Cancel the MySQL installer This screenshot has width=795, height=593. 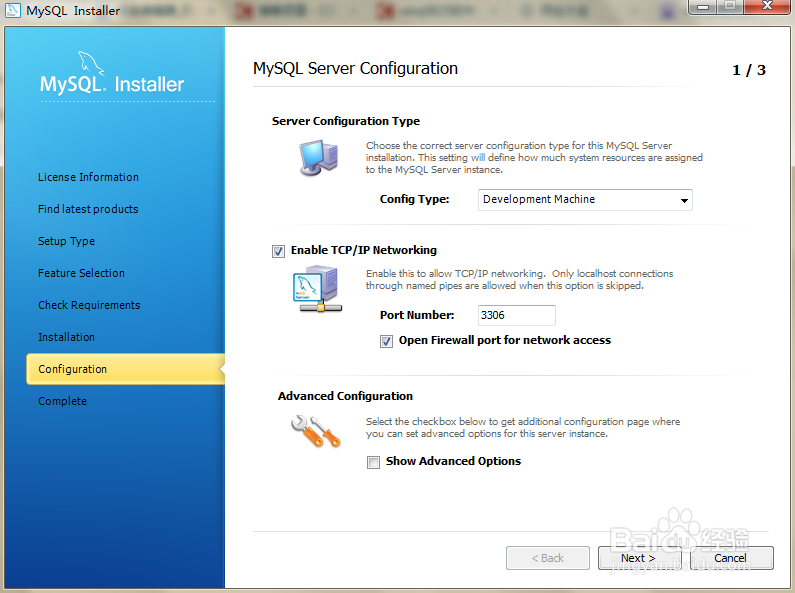[732, 558]
